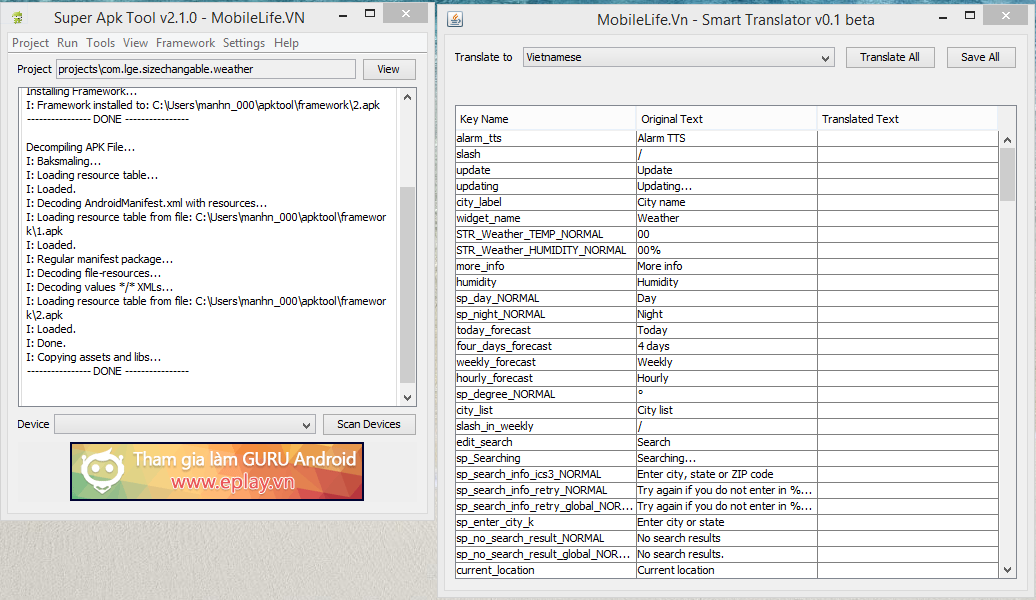
Task: Open the Project menu
Action: pyautogui.click(x=30, y=43)
